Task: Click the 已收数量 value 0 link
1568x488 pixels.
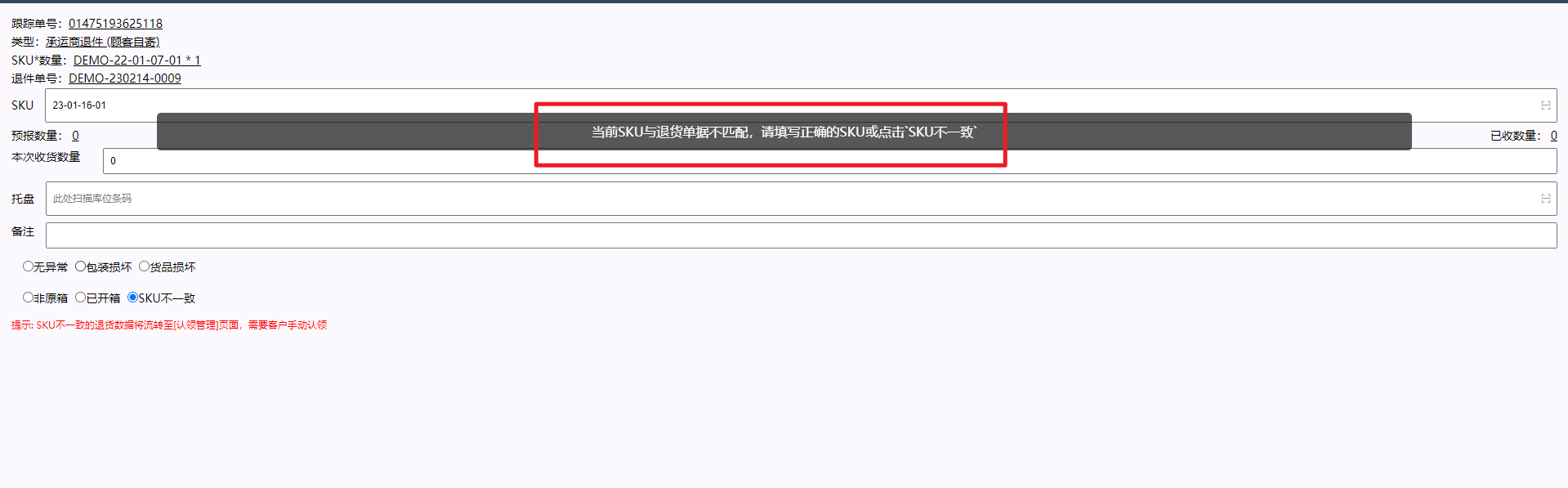Action: click(x=1553, y=136)
